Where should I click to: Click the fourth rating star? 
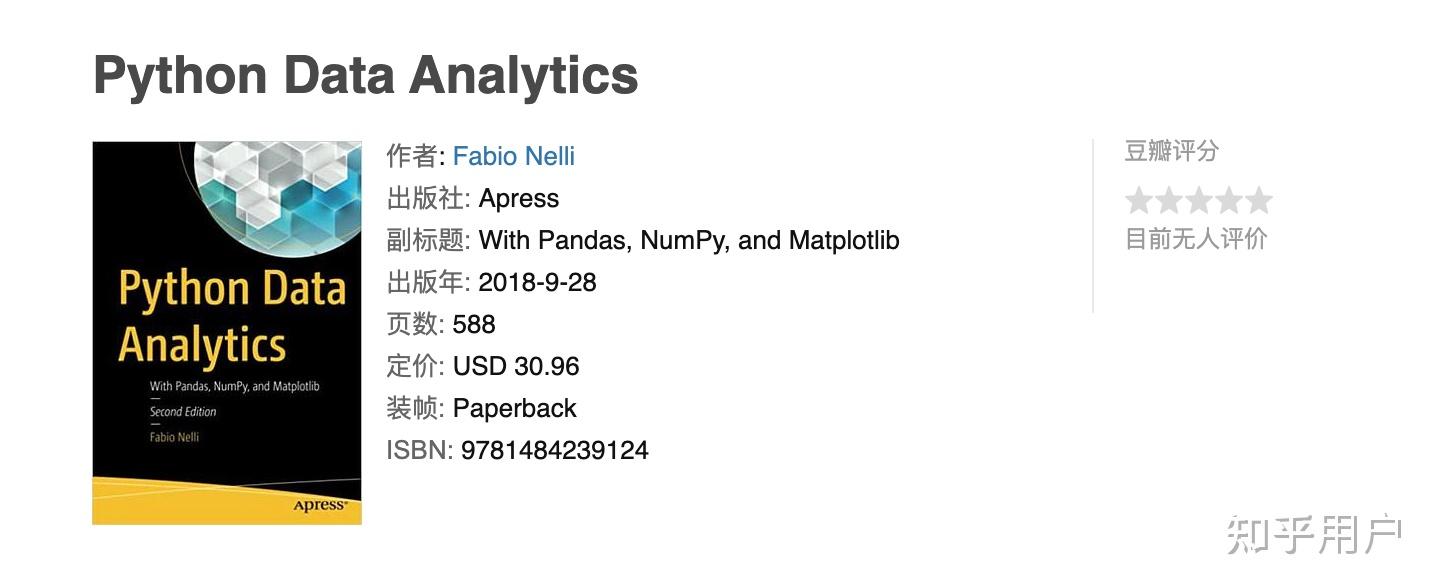coord(1229,200)
